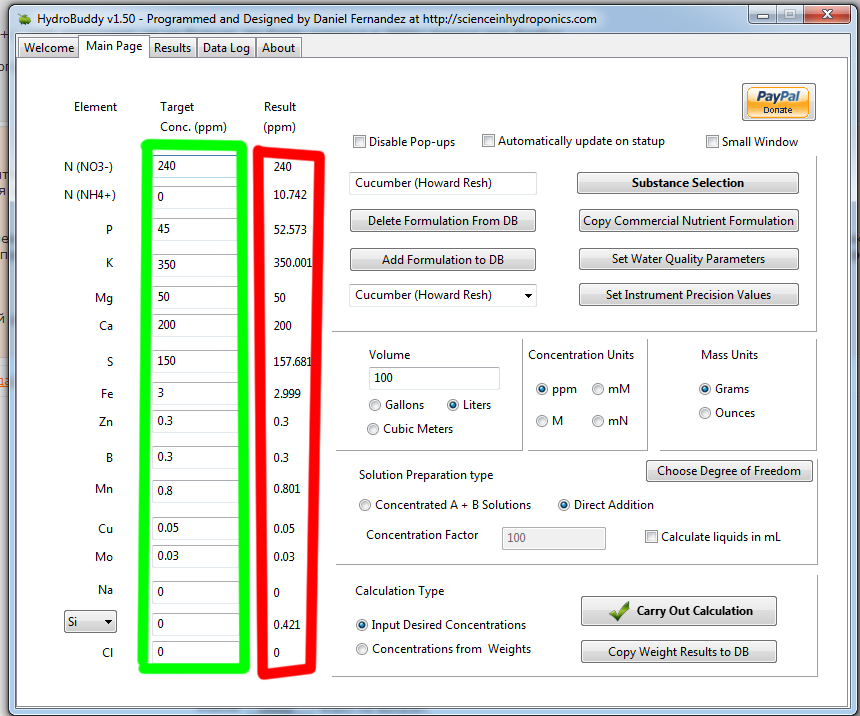
Task: Click the Mo target concentration field
Action: coord(195,556)
